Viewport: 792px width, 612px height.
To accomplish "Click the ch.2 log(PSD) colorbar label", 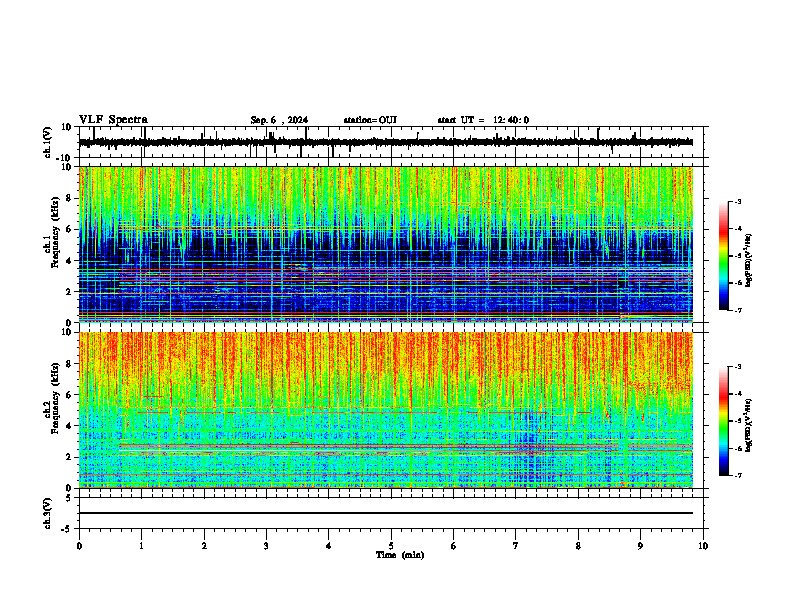I will click(x=749, y=424).
